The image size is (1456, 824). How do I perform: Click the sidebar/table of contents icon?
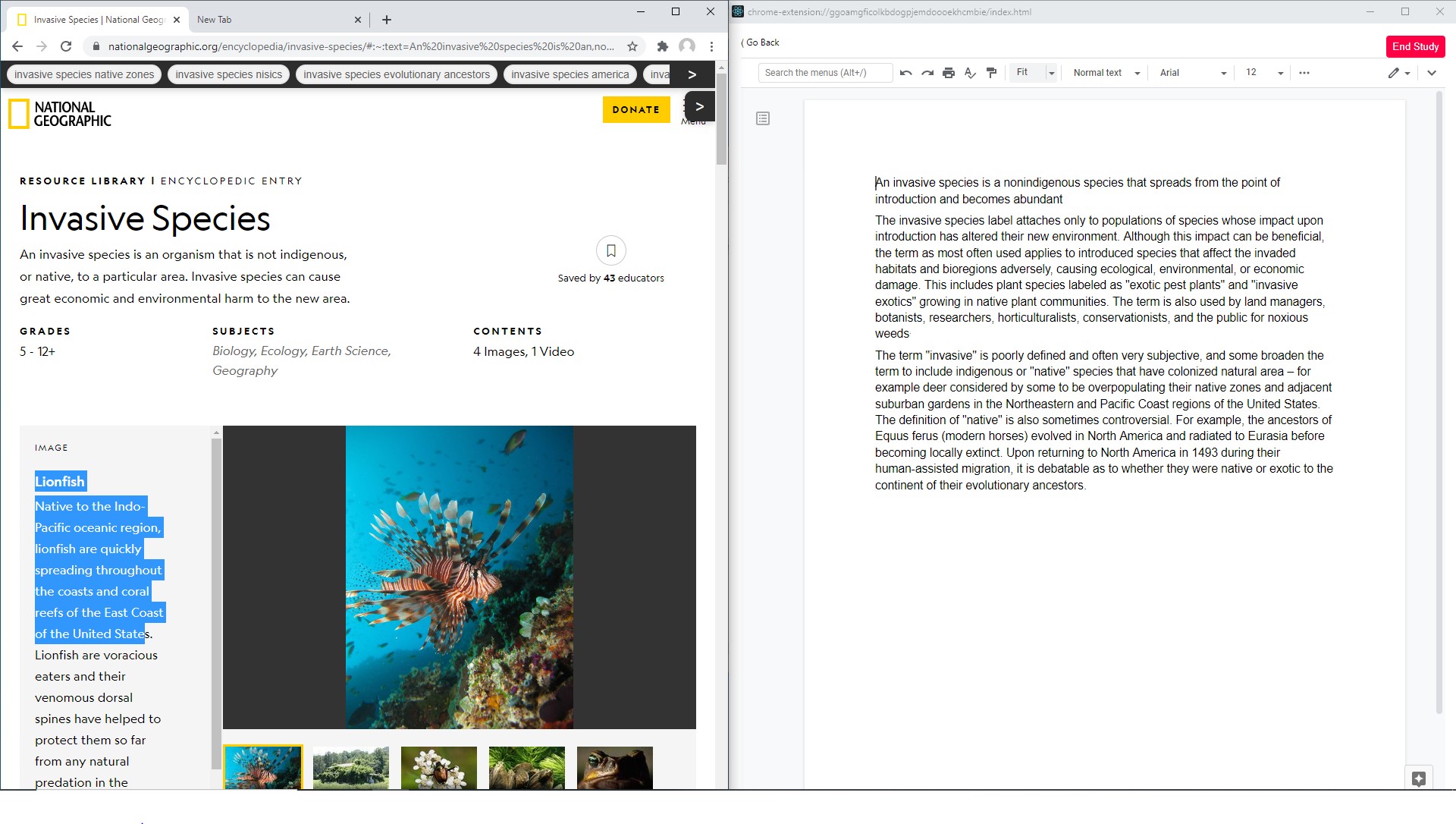tap(762, 118)
